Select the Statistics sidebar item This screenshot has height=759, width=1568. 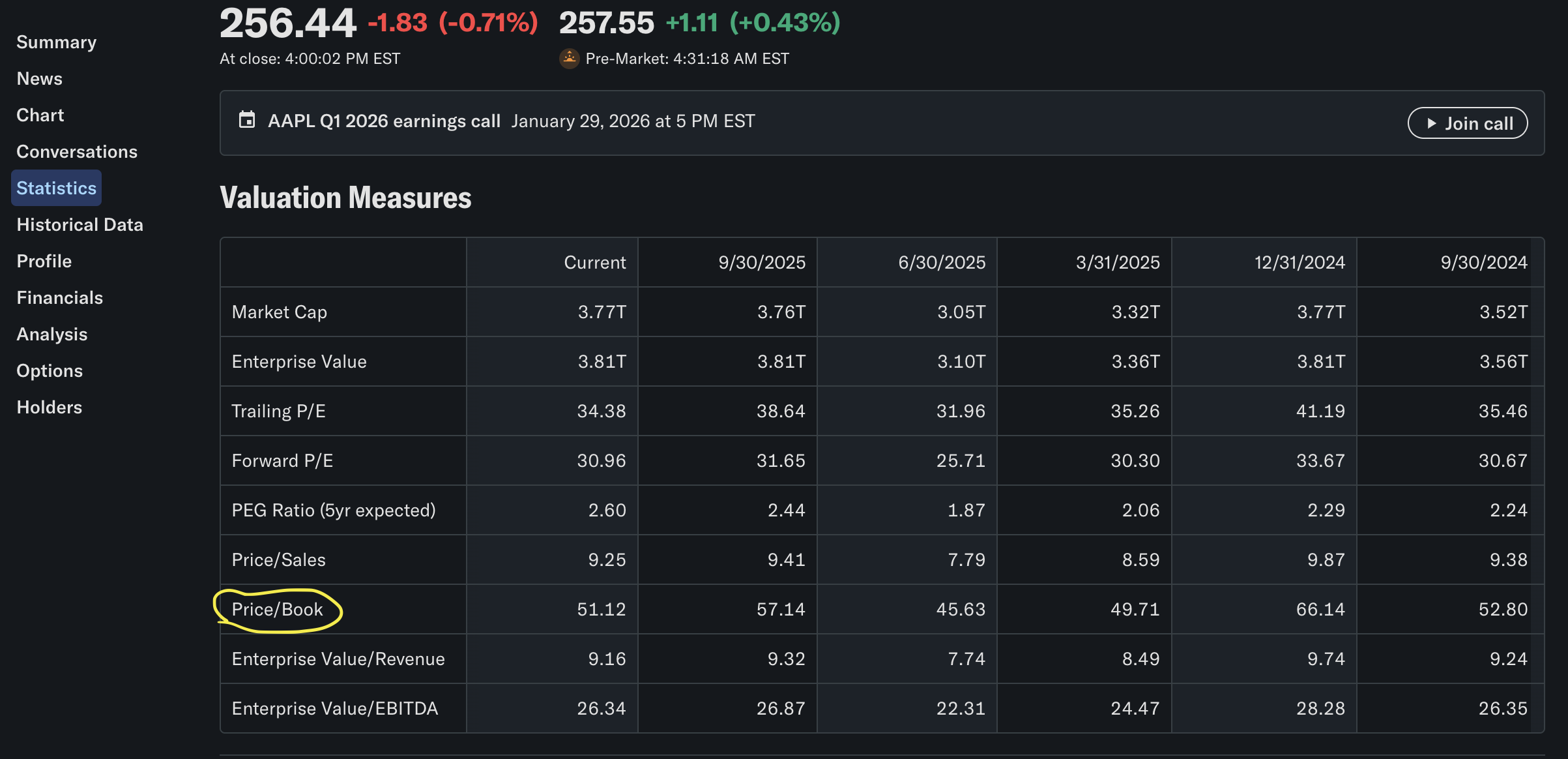tap(57, 188)
